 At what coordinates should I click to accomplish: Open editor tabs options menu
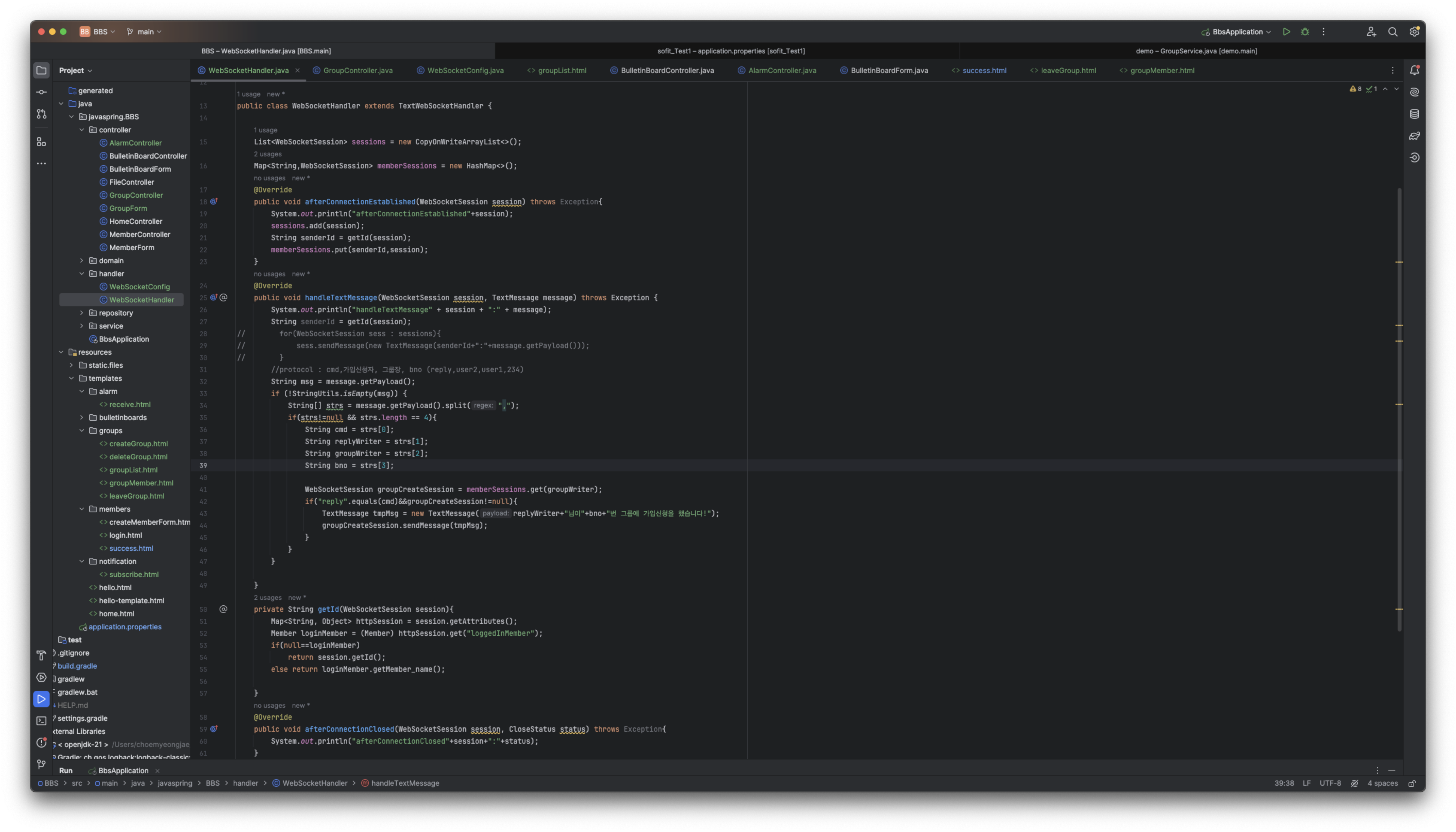1392,70
